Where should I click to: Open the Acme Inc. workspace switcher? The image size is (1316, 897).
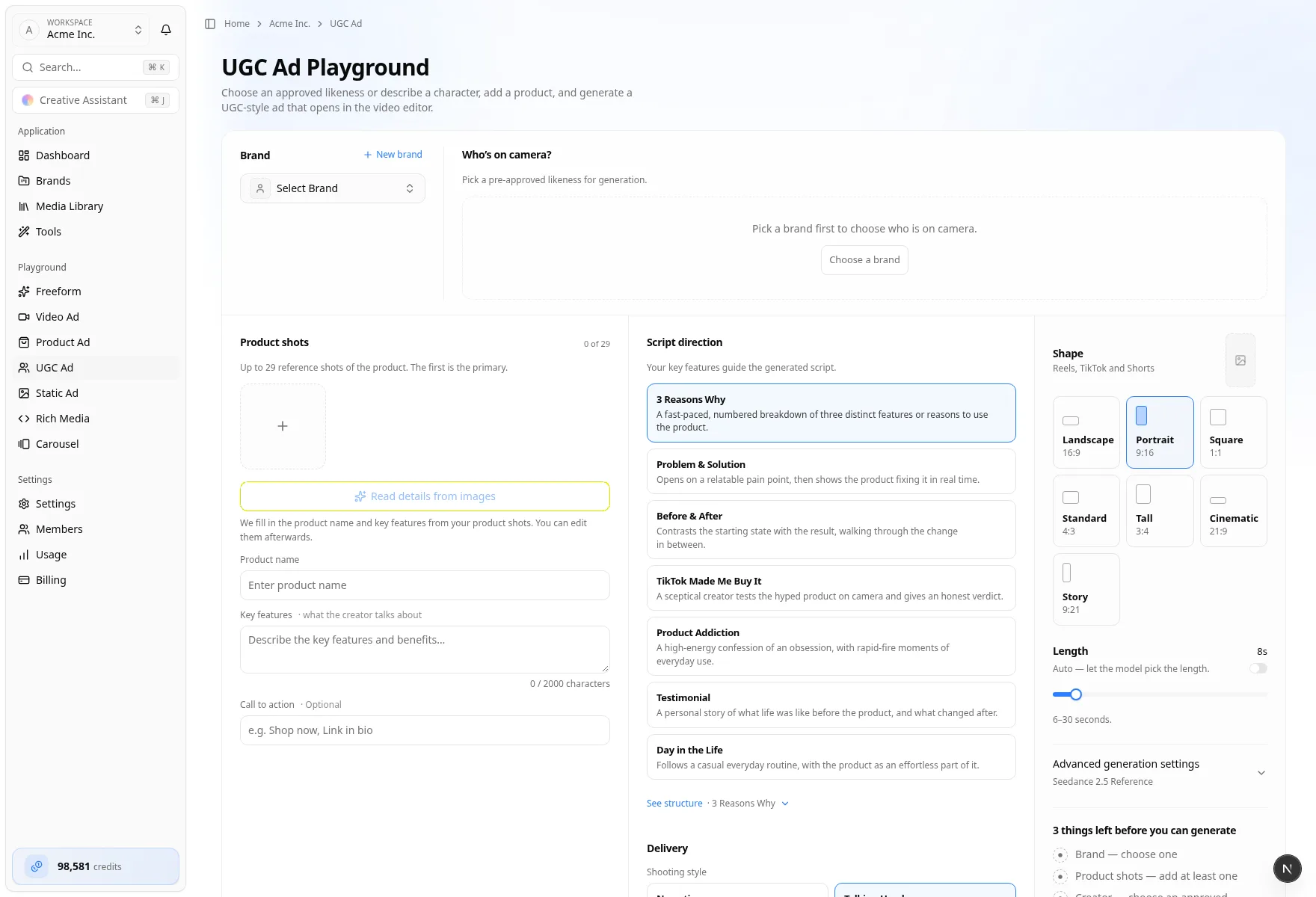tap(81, 30)
